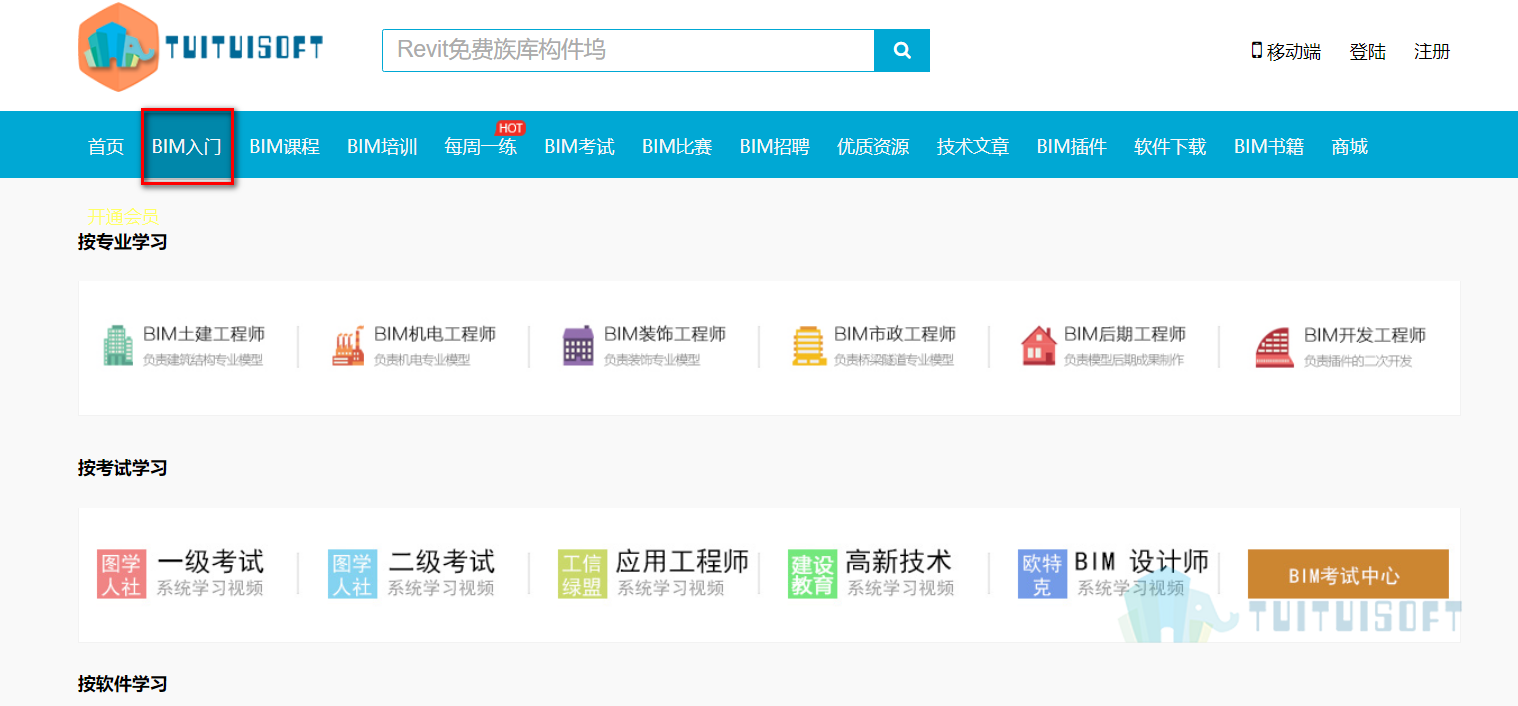The height and width of the screenshot is (706, 1518).
Task: Click the 按专业学习 section heading
Action: (123, 242)
